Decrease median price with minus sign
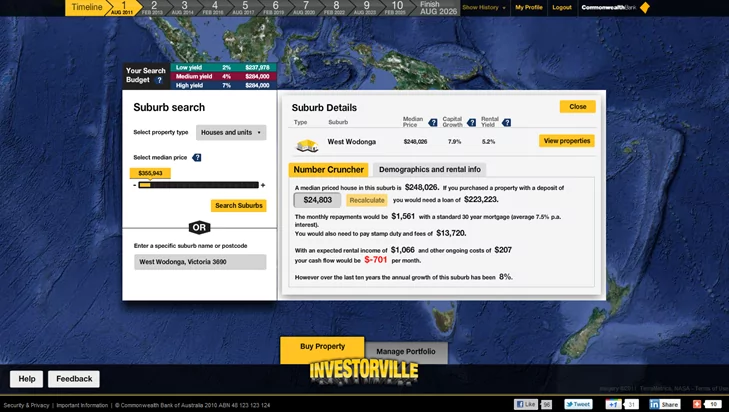729x412 pixels. pyautogui.click(x=134, y=185)
